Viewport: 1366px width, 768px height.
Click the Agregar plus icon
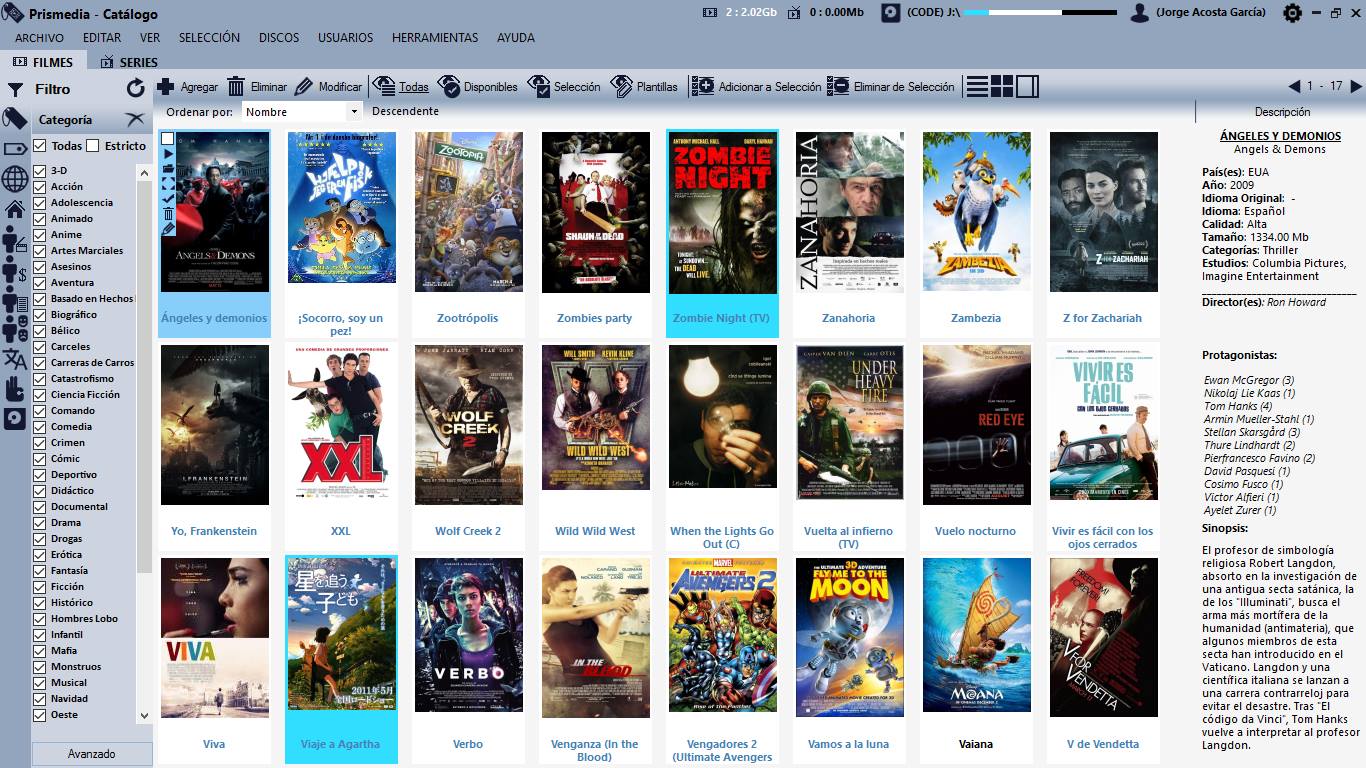coord(166,87)
